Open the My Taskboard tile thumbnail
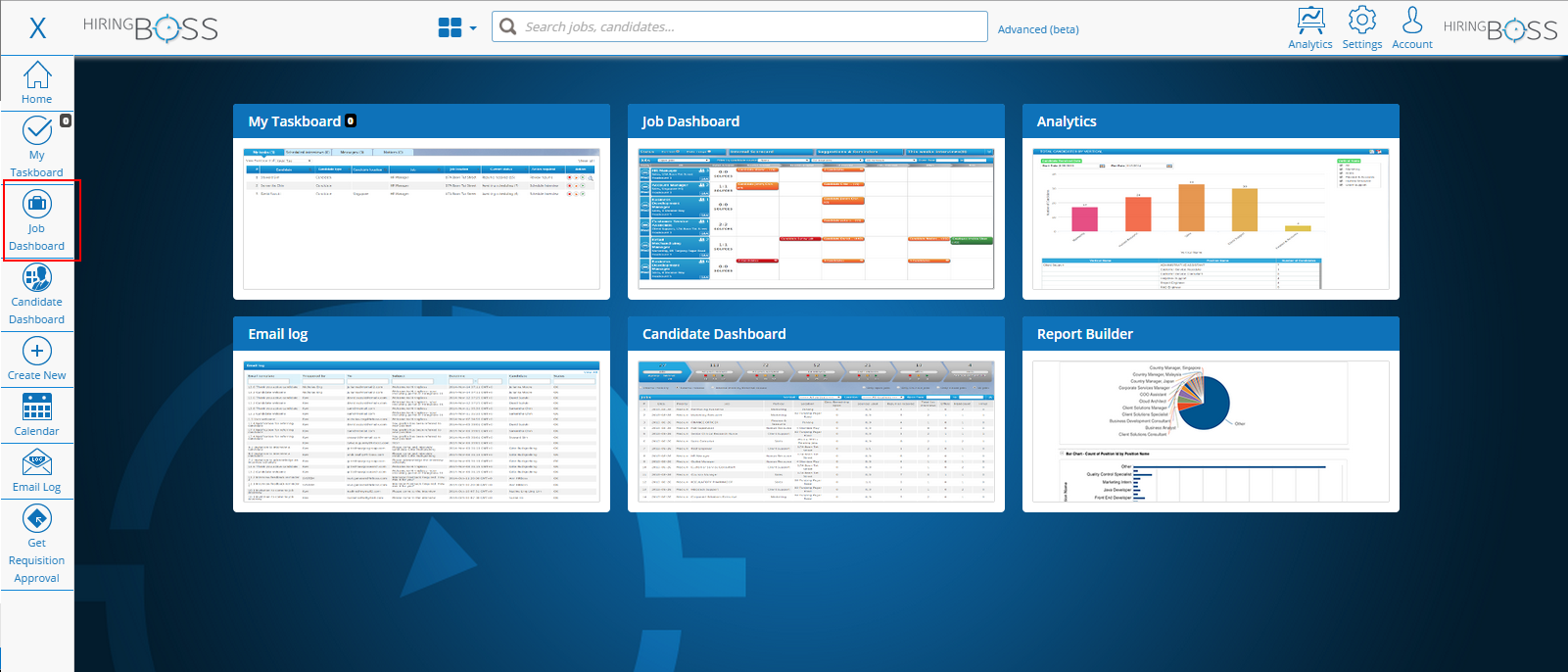This screenshot has width=1568, height=672. tap(421, 218)
